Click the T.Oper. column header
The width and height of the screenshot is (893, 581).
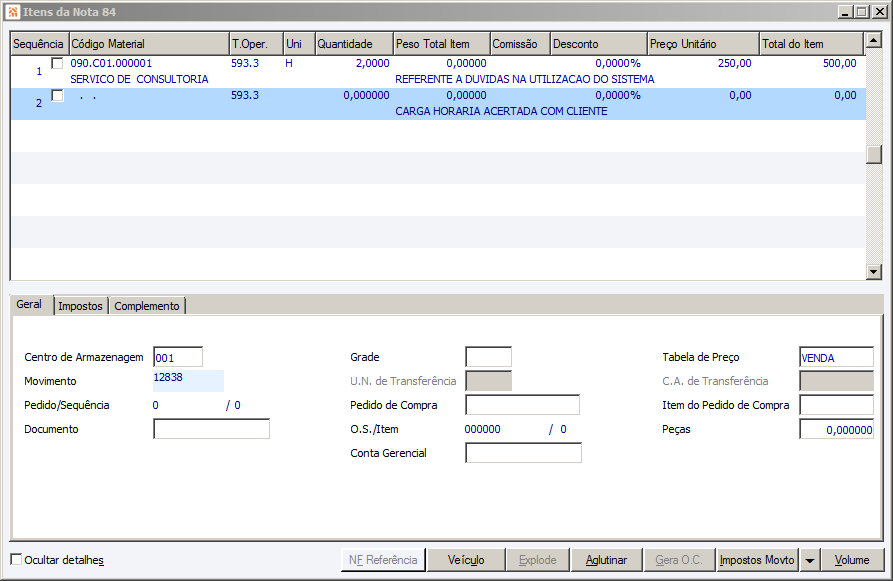(x=256, y=44)
